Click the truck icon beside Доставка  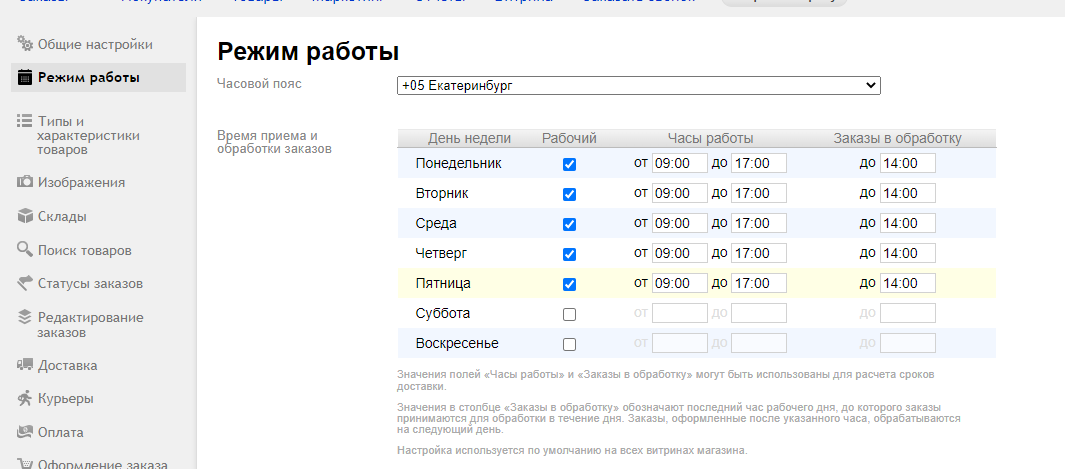pyautogui.click(x=25, y=365)
